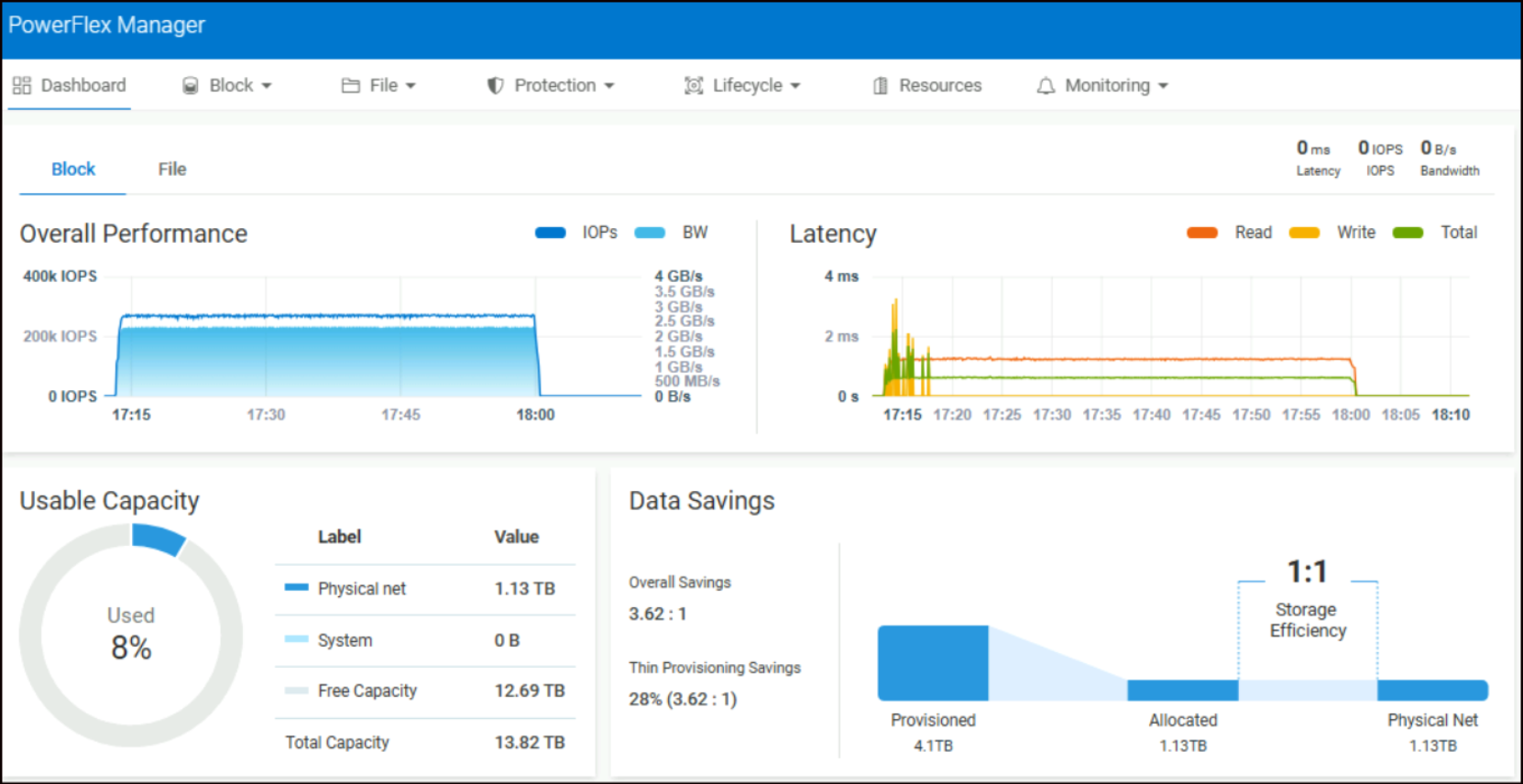Open the Resources menu item
Image resolution: width=1523 pixels, height=784 pixels.
point(927,85)
